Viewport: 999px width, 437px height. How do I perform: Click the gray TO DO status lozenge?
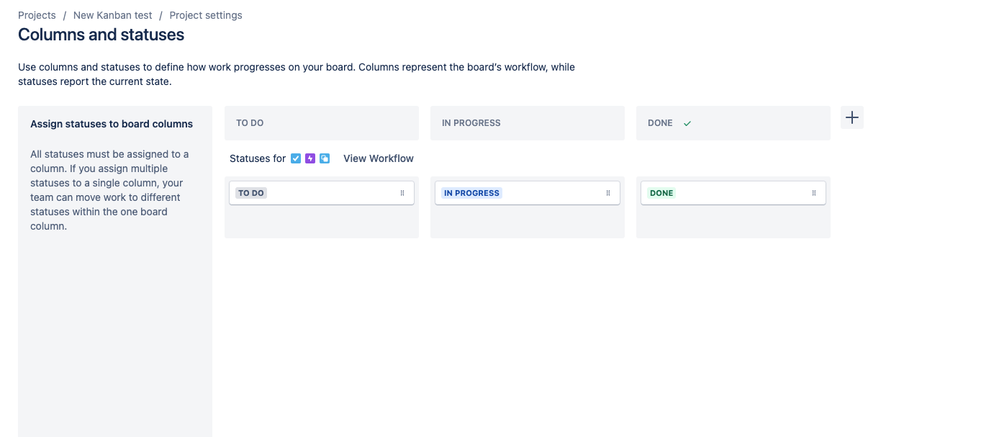252,193
